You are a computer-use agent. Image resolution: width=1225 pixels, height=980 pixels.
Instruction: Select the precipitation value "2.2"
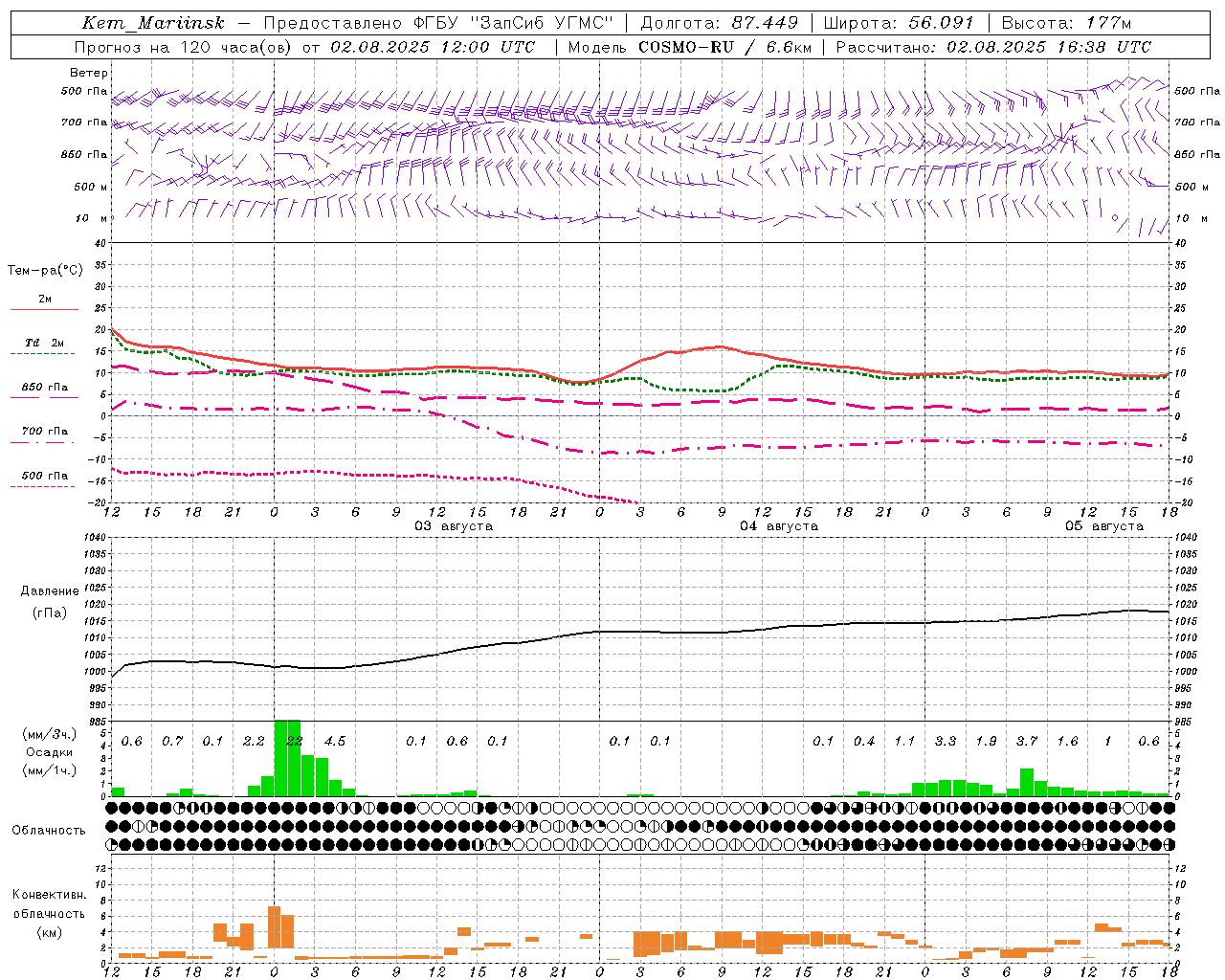click(x=254, y=742)
